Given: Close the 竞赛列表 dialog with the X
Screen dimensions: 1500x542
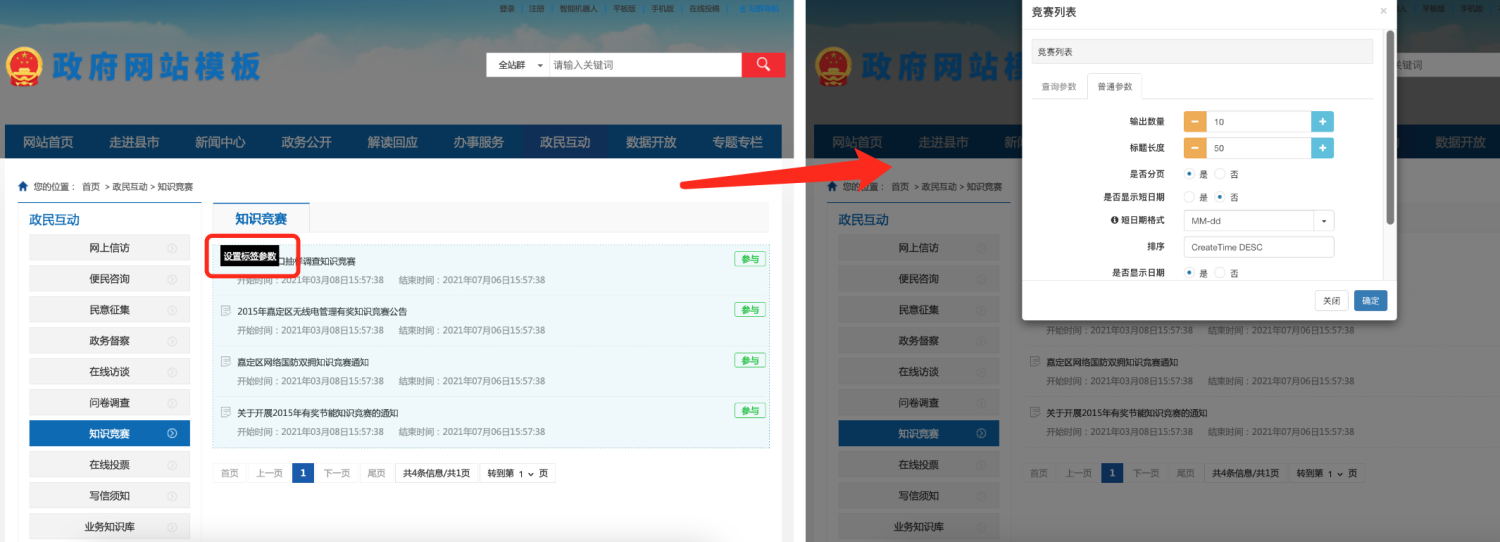Looking at the screenshot, I should pos(1383,11).
